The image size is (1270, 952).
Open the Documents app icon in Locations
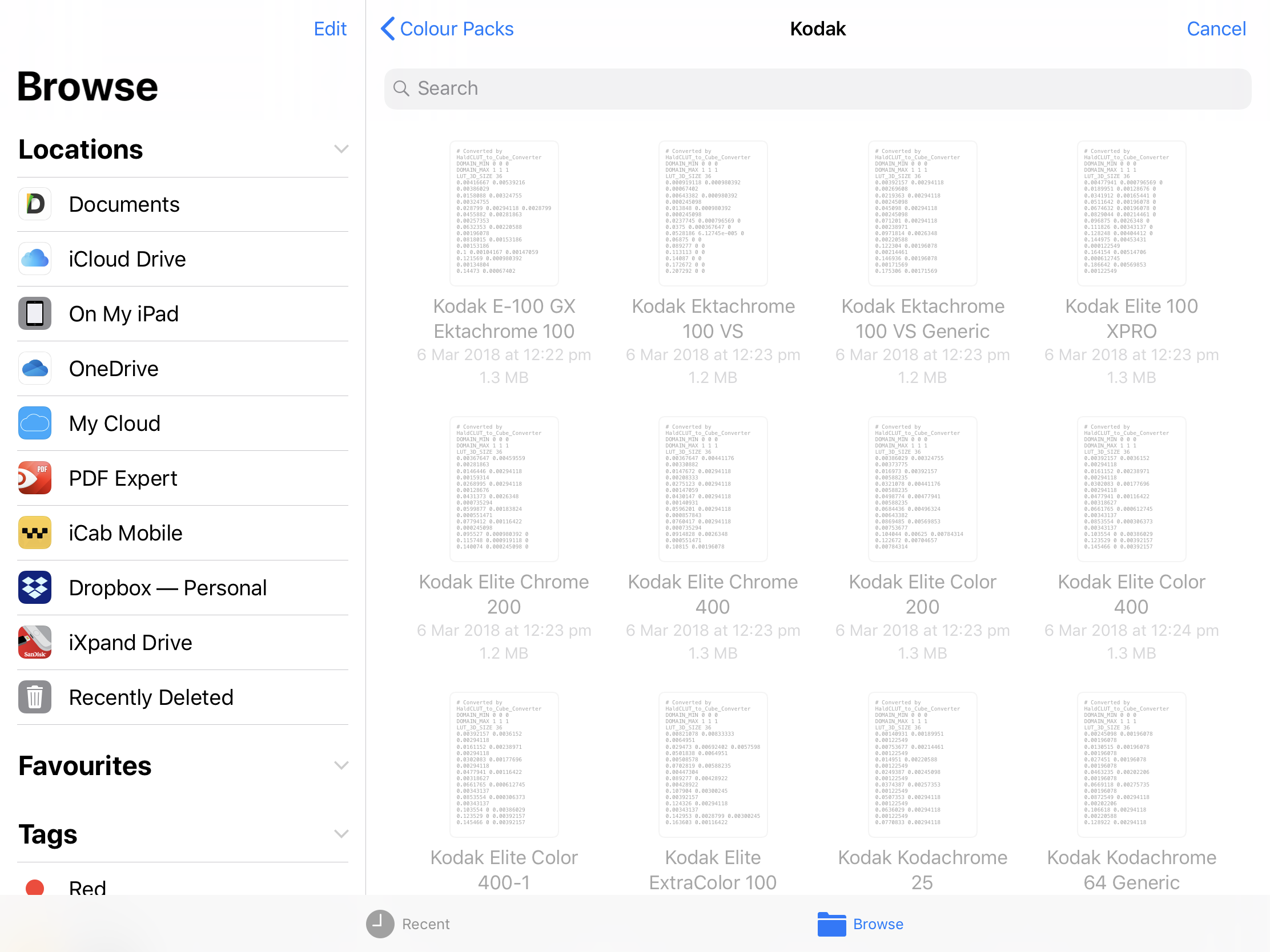pyautogui.click(x=35, y=204)
